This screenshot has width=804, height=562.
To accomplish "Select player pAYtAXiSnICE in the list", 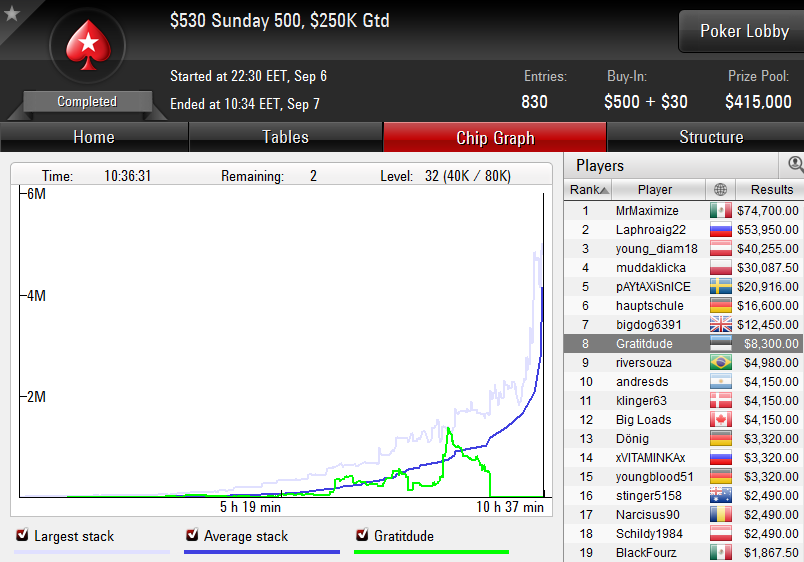I will coord(653,287).
